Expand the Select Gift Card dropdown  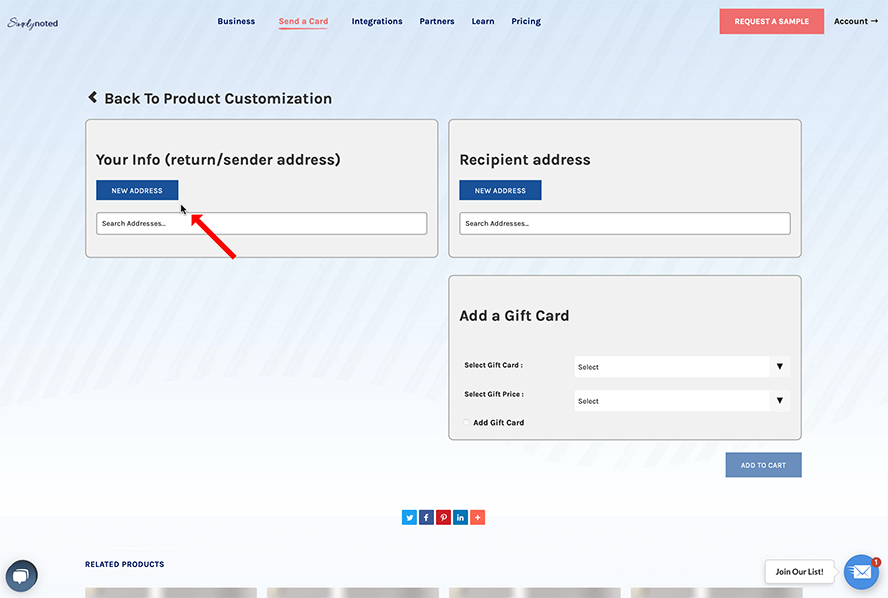(681, 367)
